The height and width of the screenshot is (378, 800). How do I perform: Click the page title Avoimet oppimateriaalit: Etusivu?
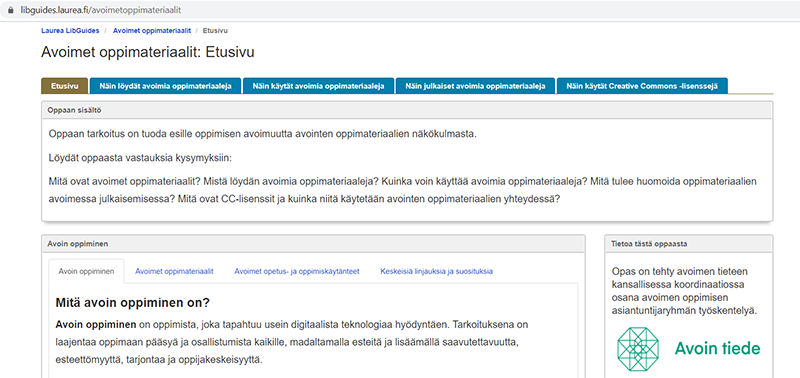[147, 53]
